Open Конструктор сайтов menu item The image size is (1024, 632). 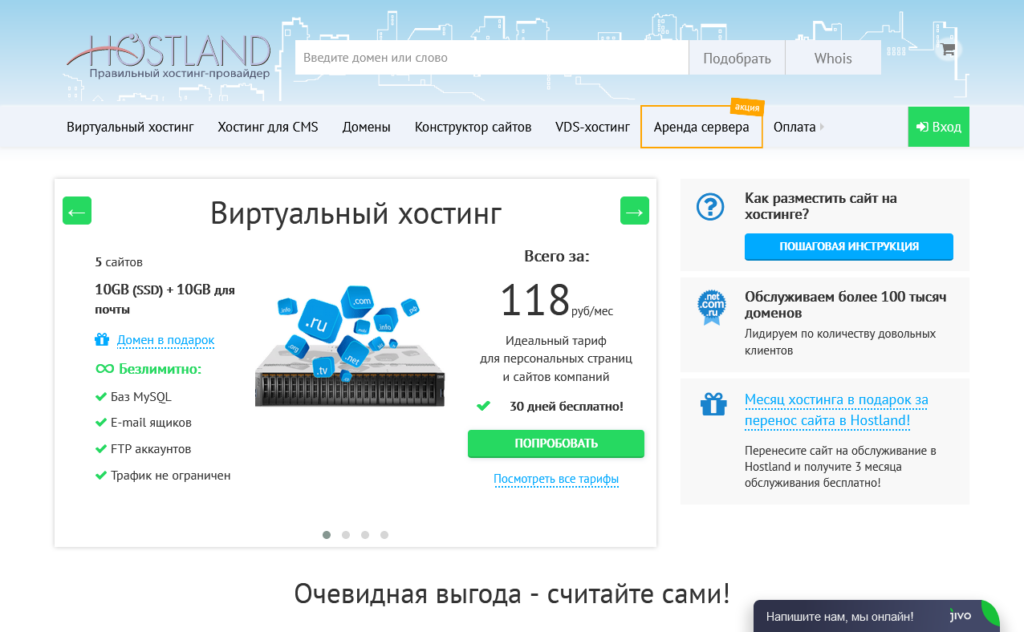pyautogui.click(x=473, y=127)
